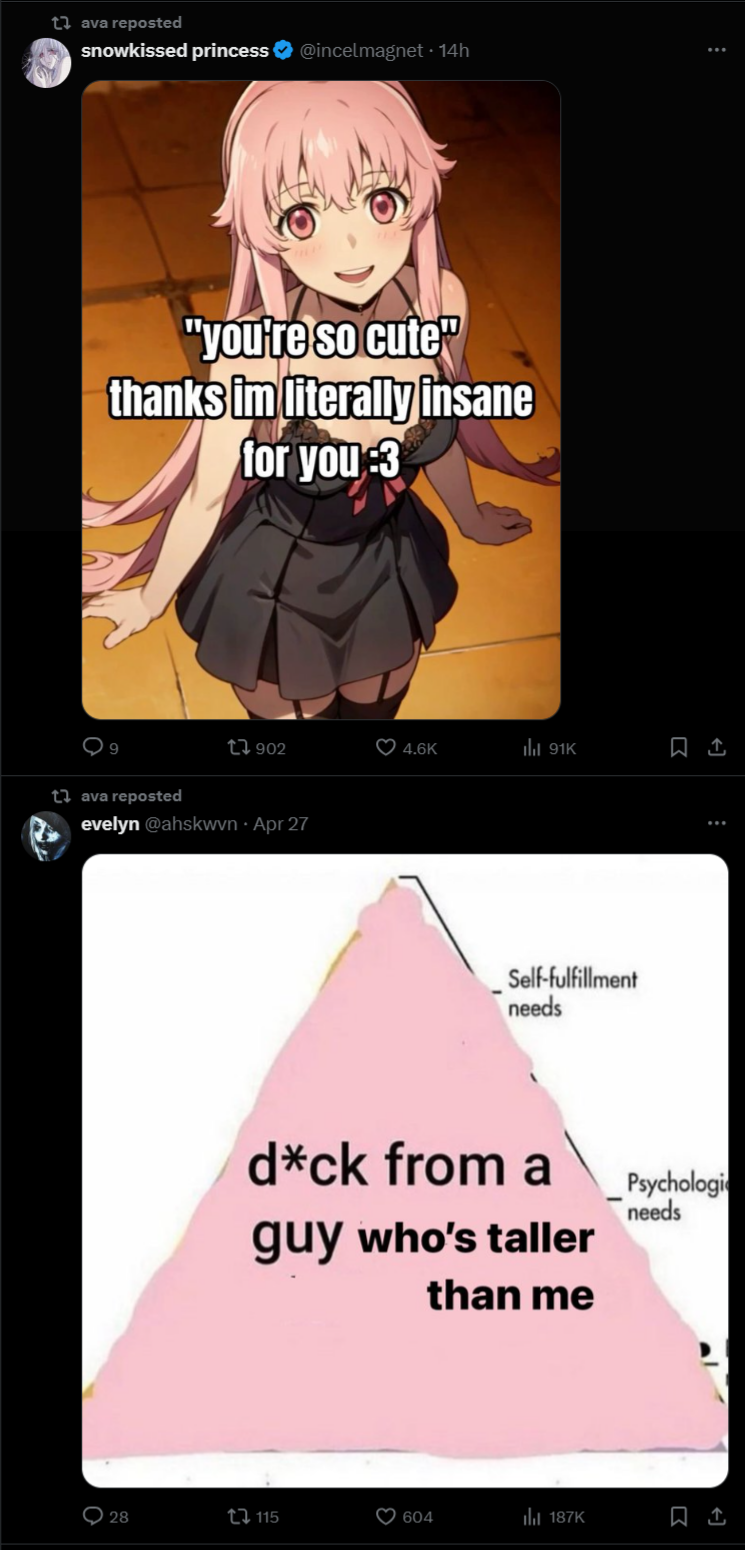Open the pink-haired anime girl image
This screenshot has width=745, height=1550.
[321, 400]
